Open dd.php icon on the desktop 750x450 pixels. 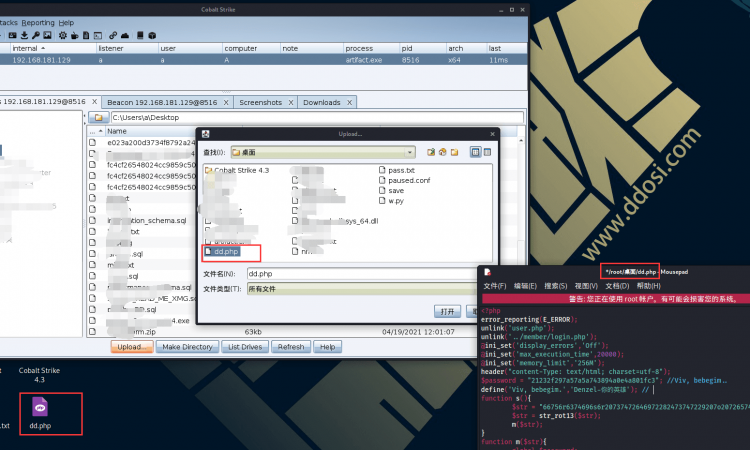(x=40, y=413)
